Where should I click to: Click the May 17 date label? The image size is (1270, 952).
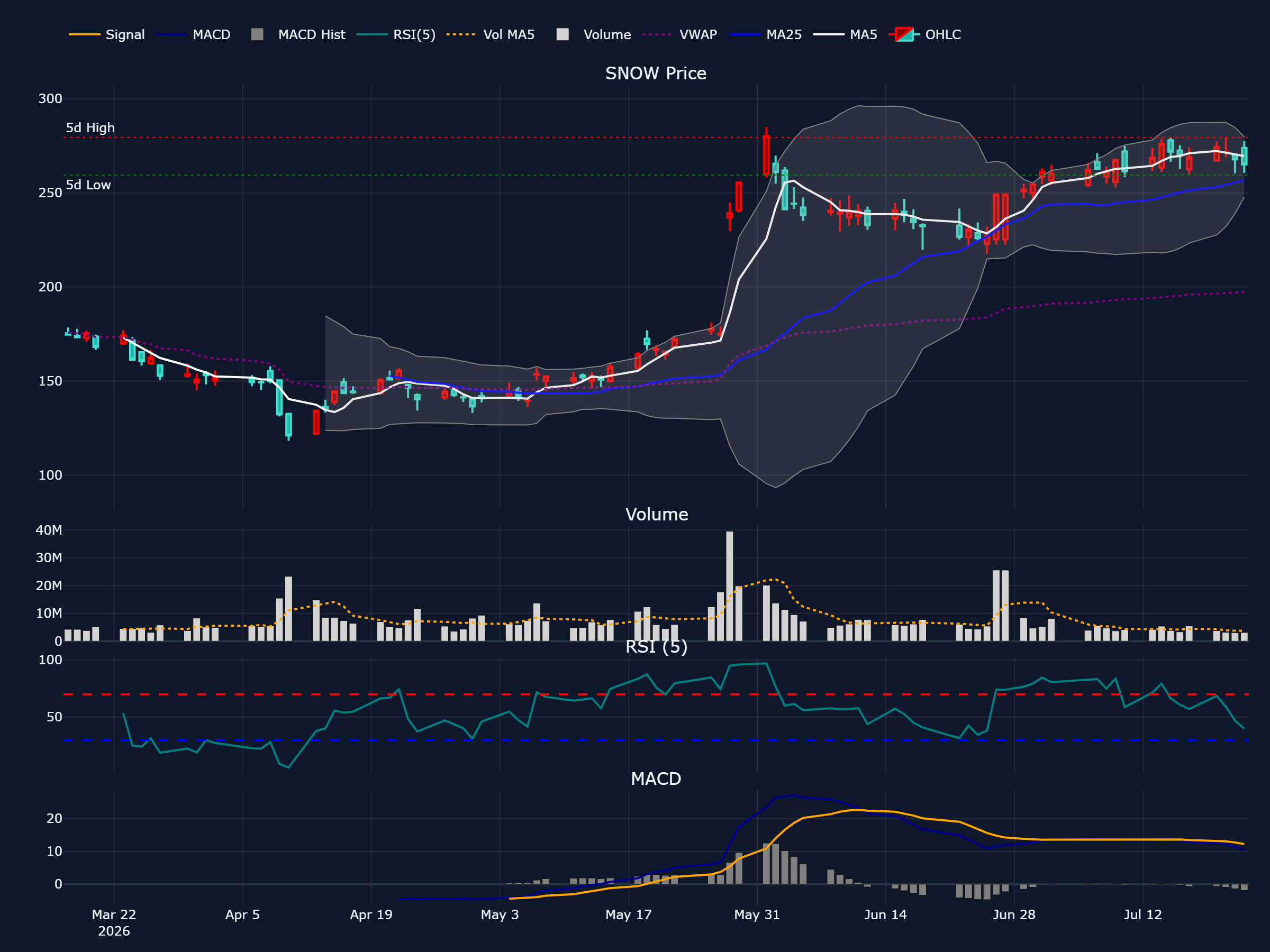coord(629,914)
